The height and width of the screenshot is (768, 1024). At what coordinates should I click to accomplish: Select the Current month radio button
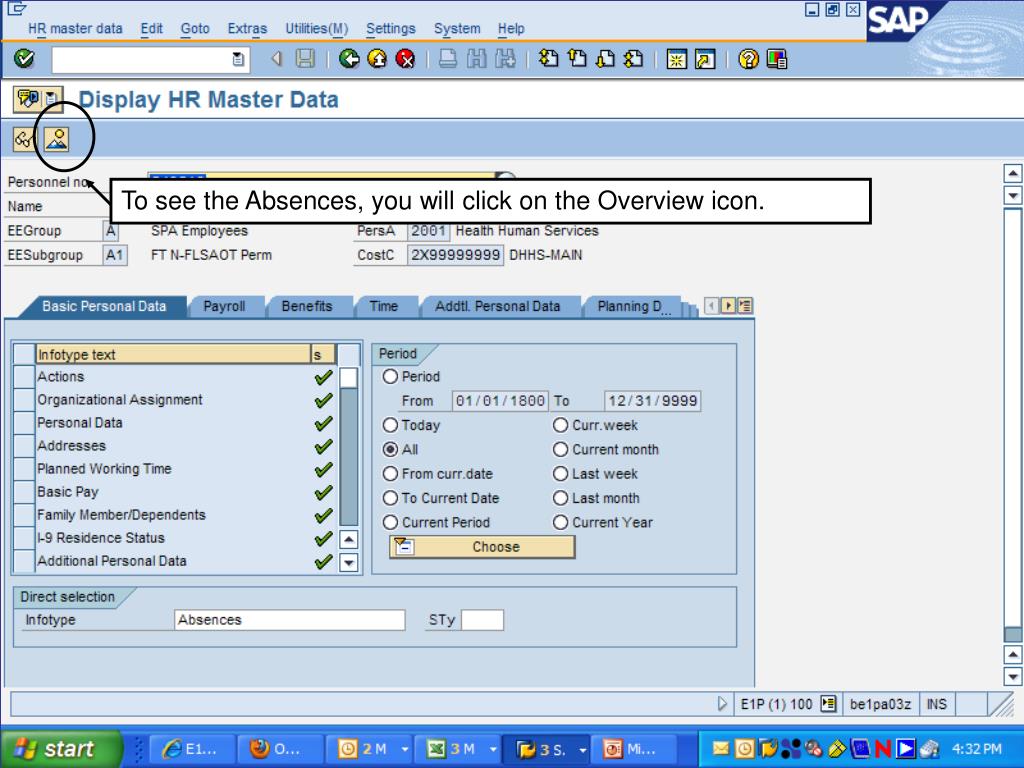[x=560, y=449]
